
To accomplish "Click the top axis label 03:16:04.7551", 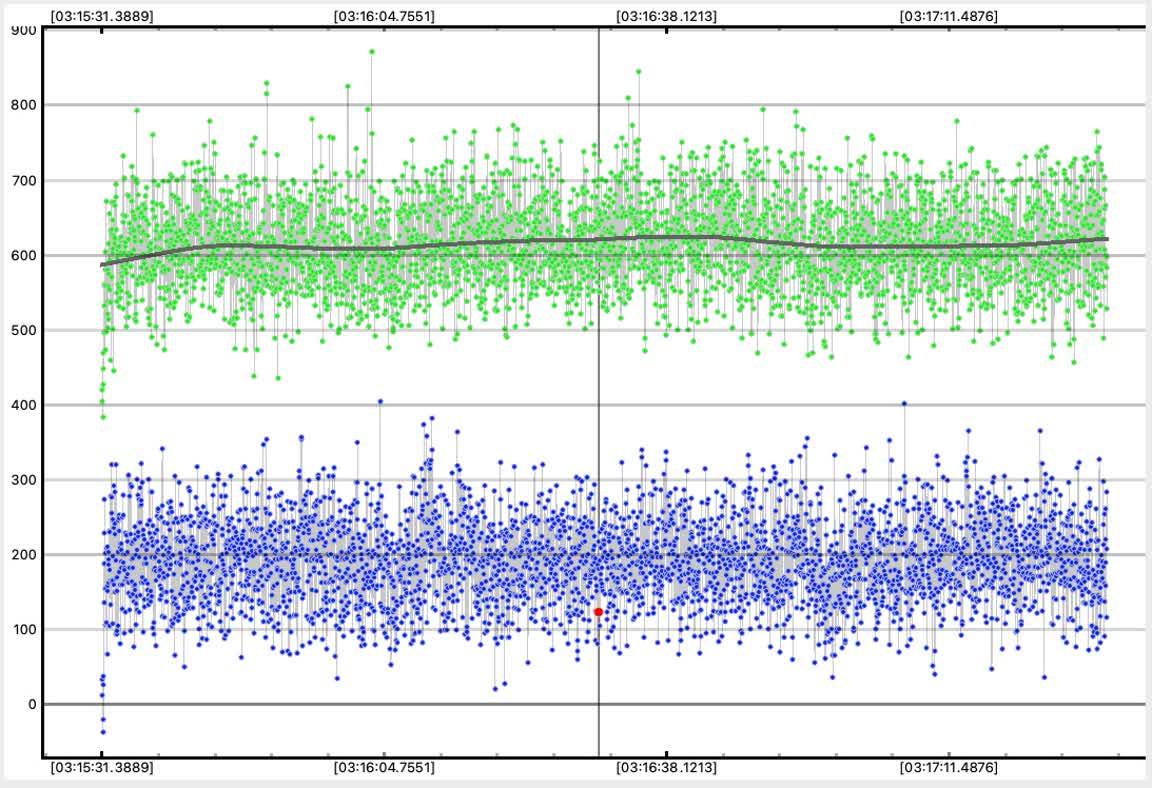I will (x=384, y=16).
